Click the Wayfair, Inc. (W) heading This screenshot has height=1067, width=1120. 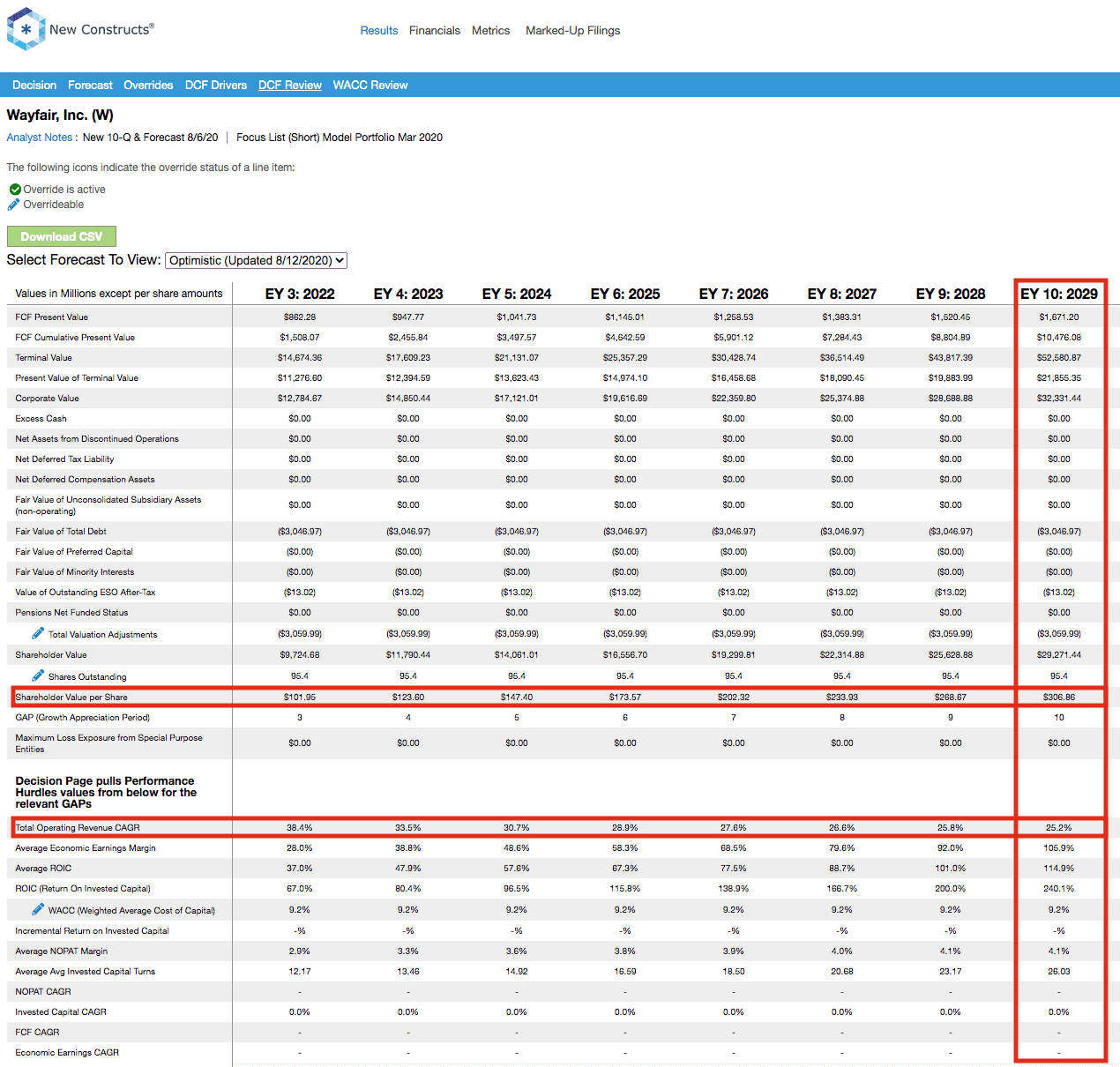click(x=60, y=115)
